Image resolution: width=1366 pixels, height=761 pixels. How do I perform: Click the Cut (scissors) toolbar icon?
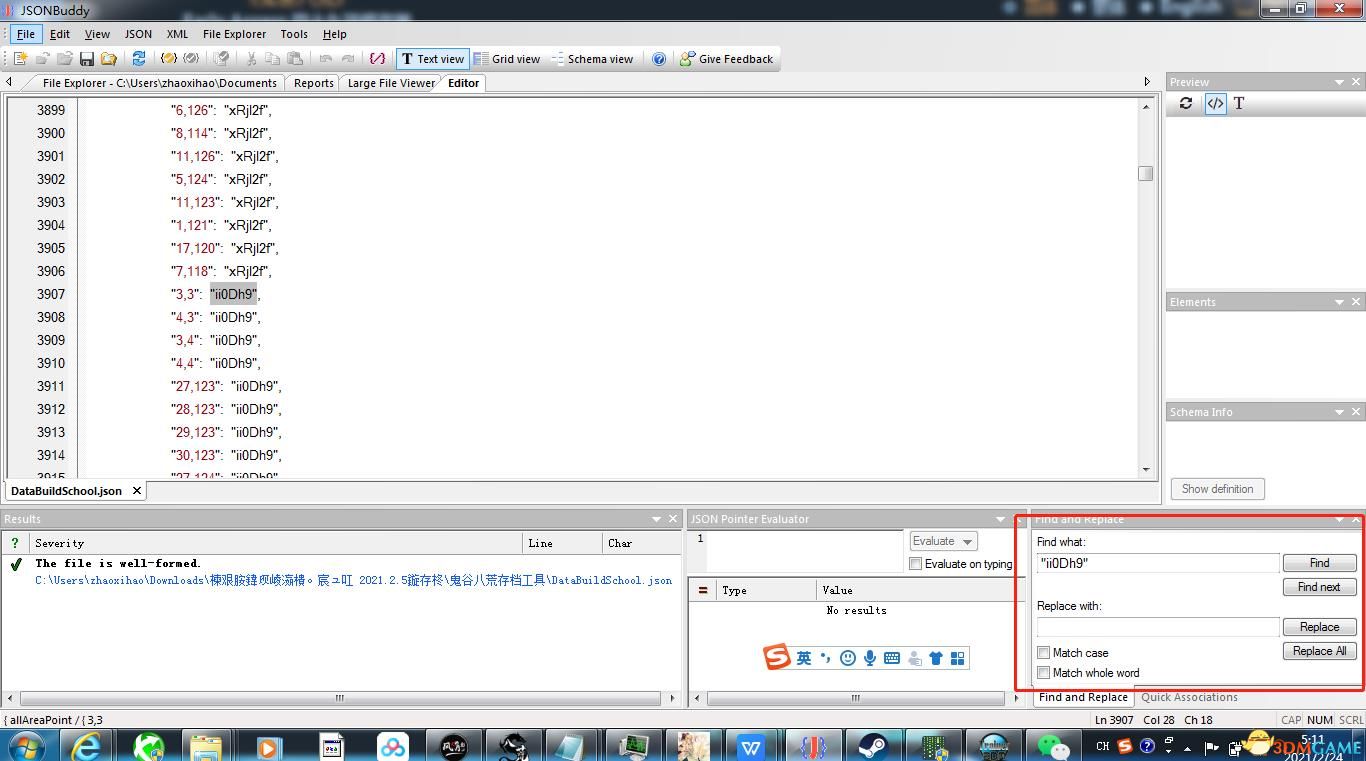coord(251,59)
